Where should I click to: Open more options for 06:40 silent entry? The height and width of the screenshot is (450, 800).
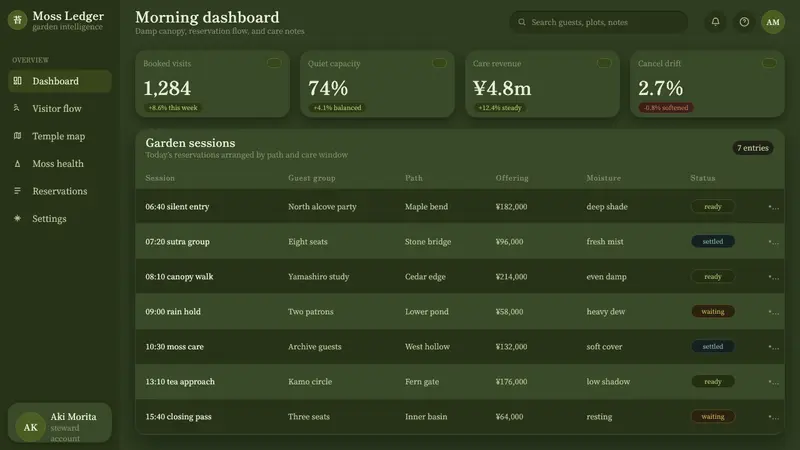pos(773,207)
